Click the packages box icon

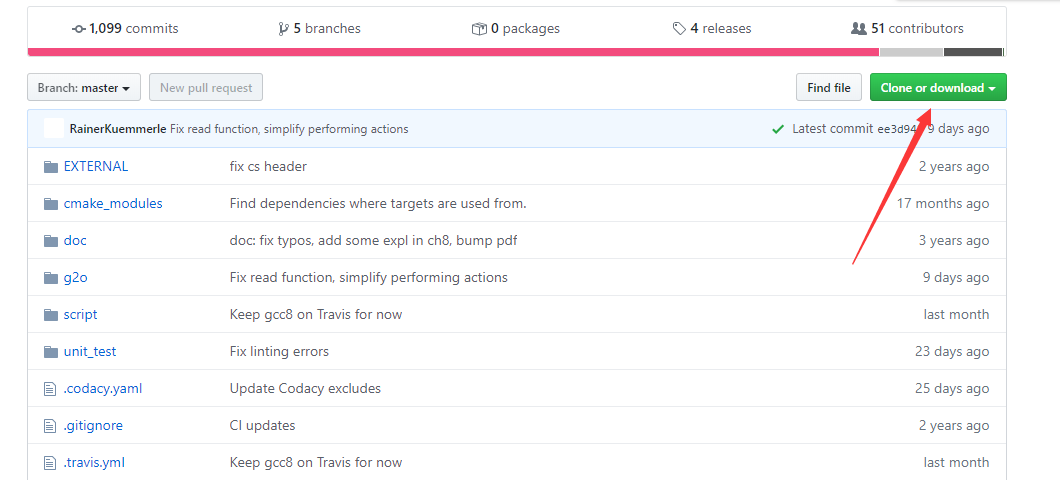click(x=479, y=29)
